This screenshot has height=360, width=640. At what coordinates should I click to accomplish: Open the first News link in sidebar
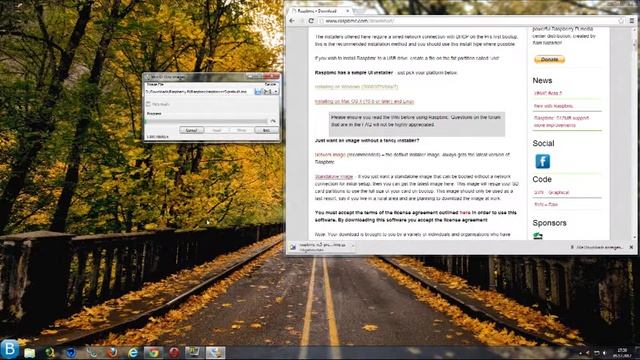click(x=548, y=93)
